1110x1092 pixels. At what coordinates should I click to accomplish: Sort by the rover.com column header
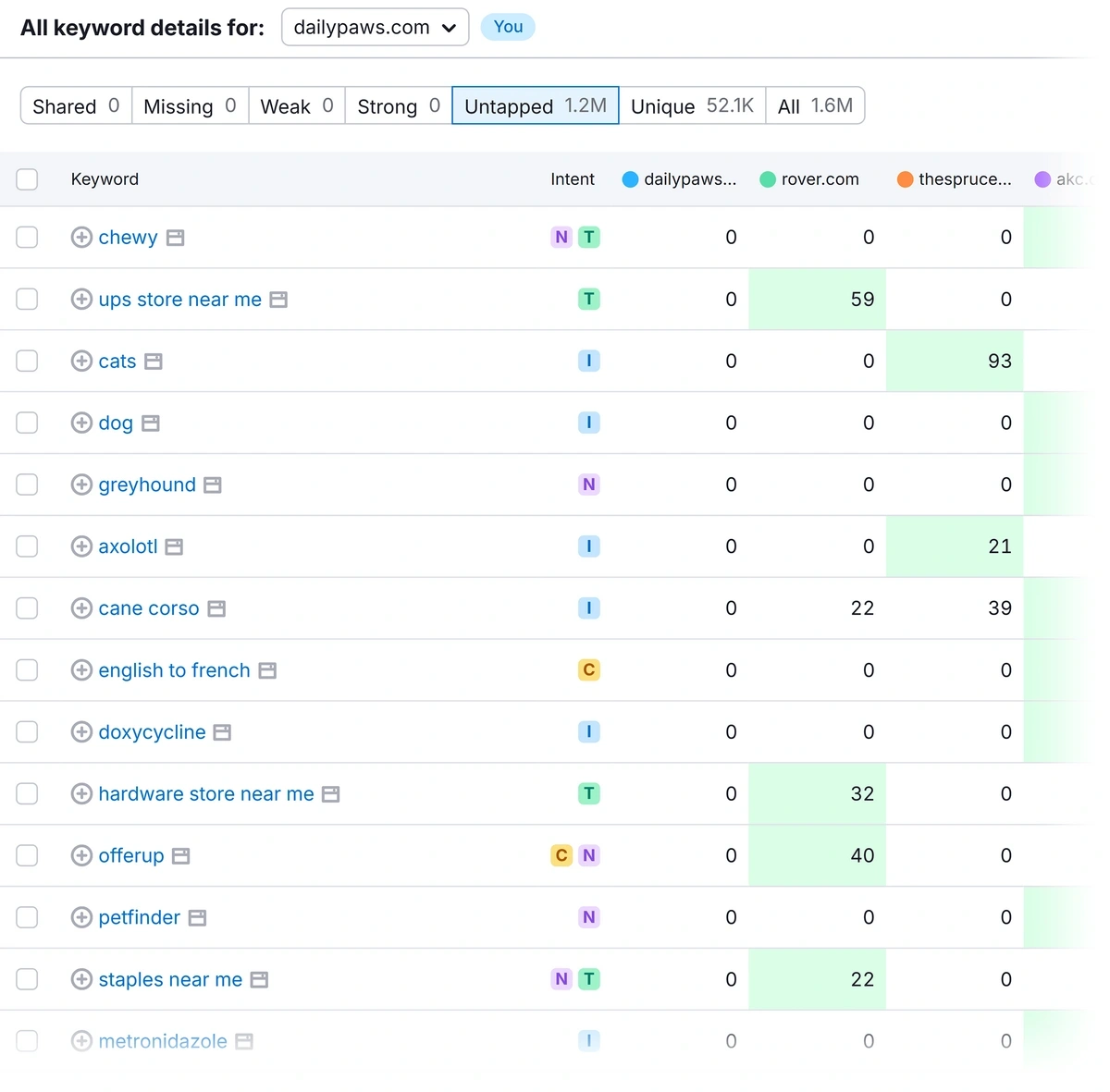click(x=820, y=179)
